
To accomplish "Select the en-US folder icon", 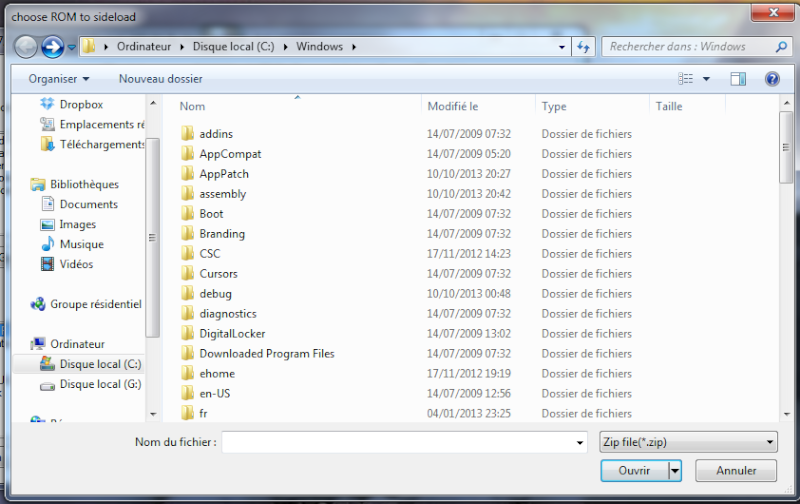I will click(x=187, y=393).
